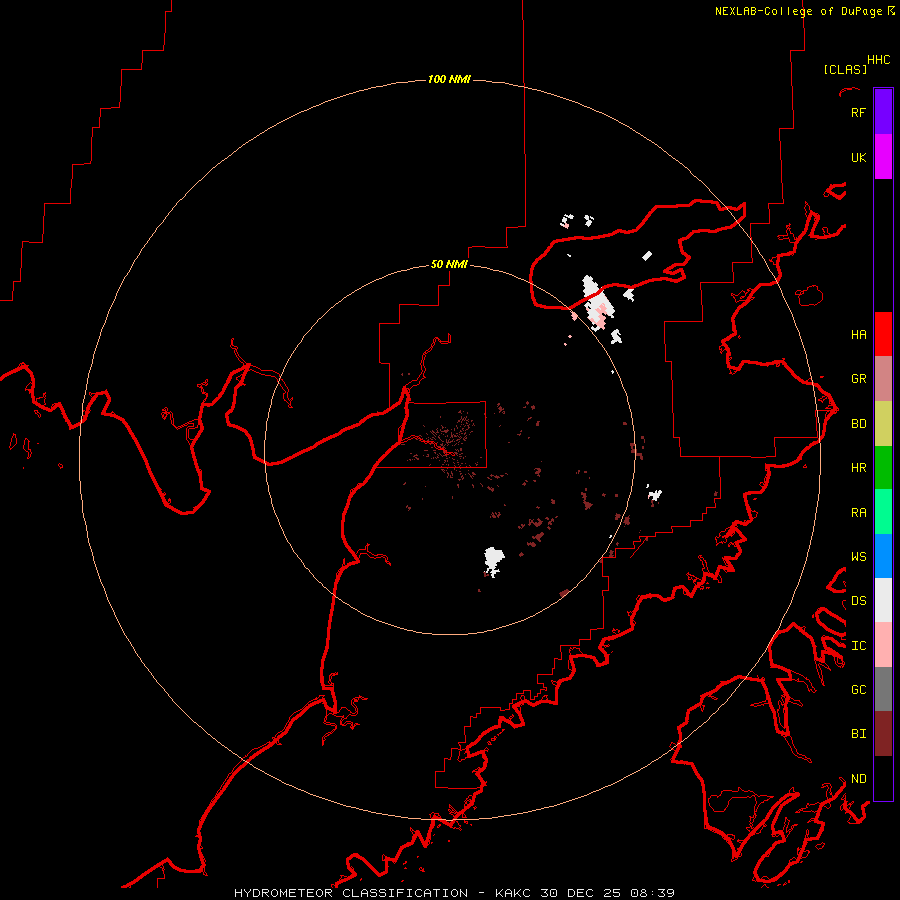Screen dimensions: 900x900
Task: Click the 100 NMI range ring label
Action: (449, 79)
